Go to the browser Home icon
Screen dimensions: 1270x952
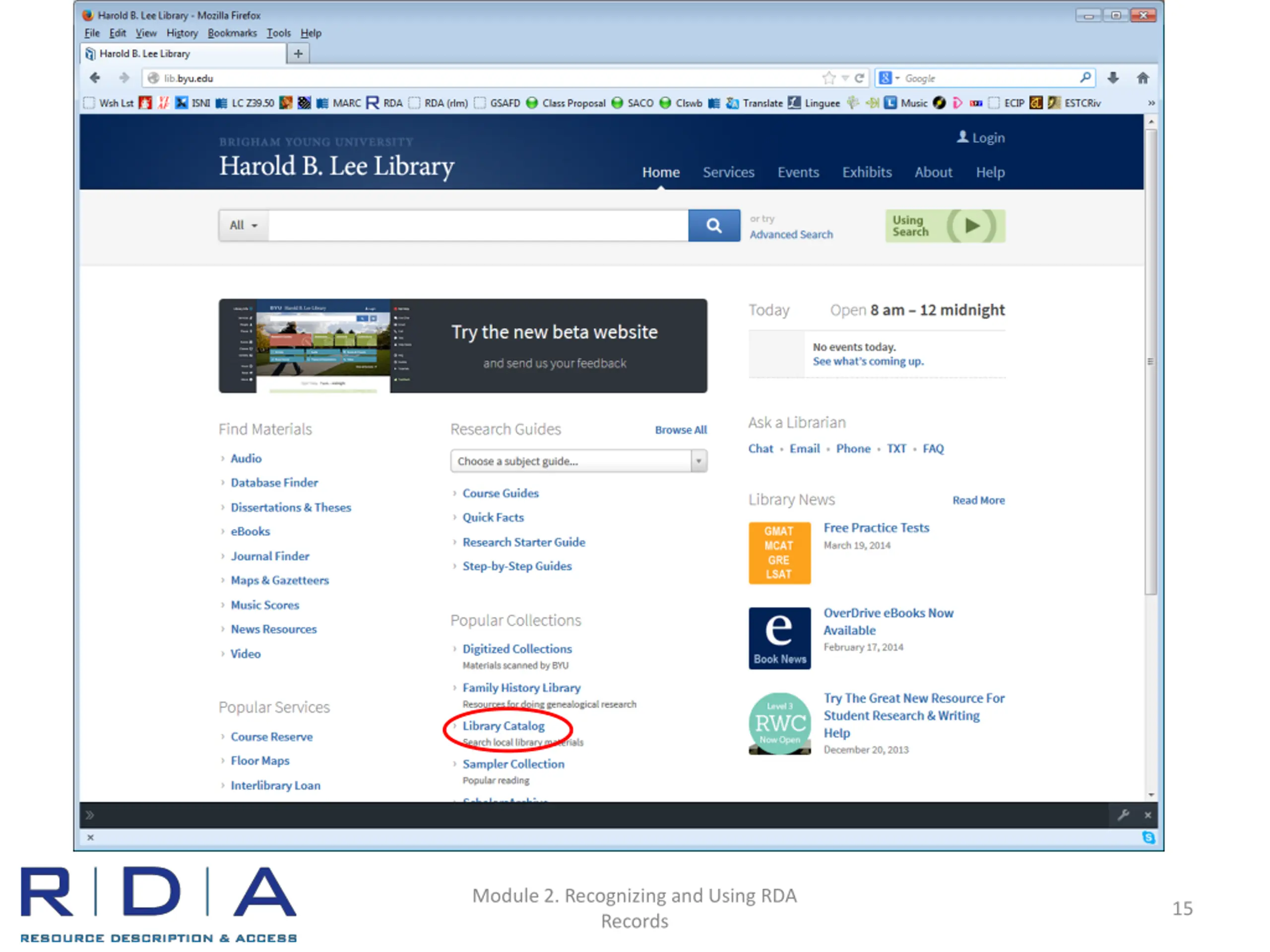point(1143,78)
